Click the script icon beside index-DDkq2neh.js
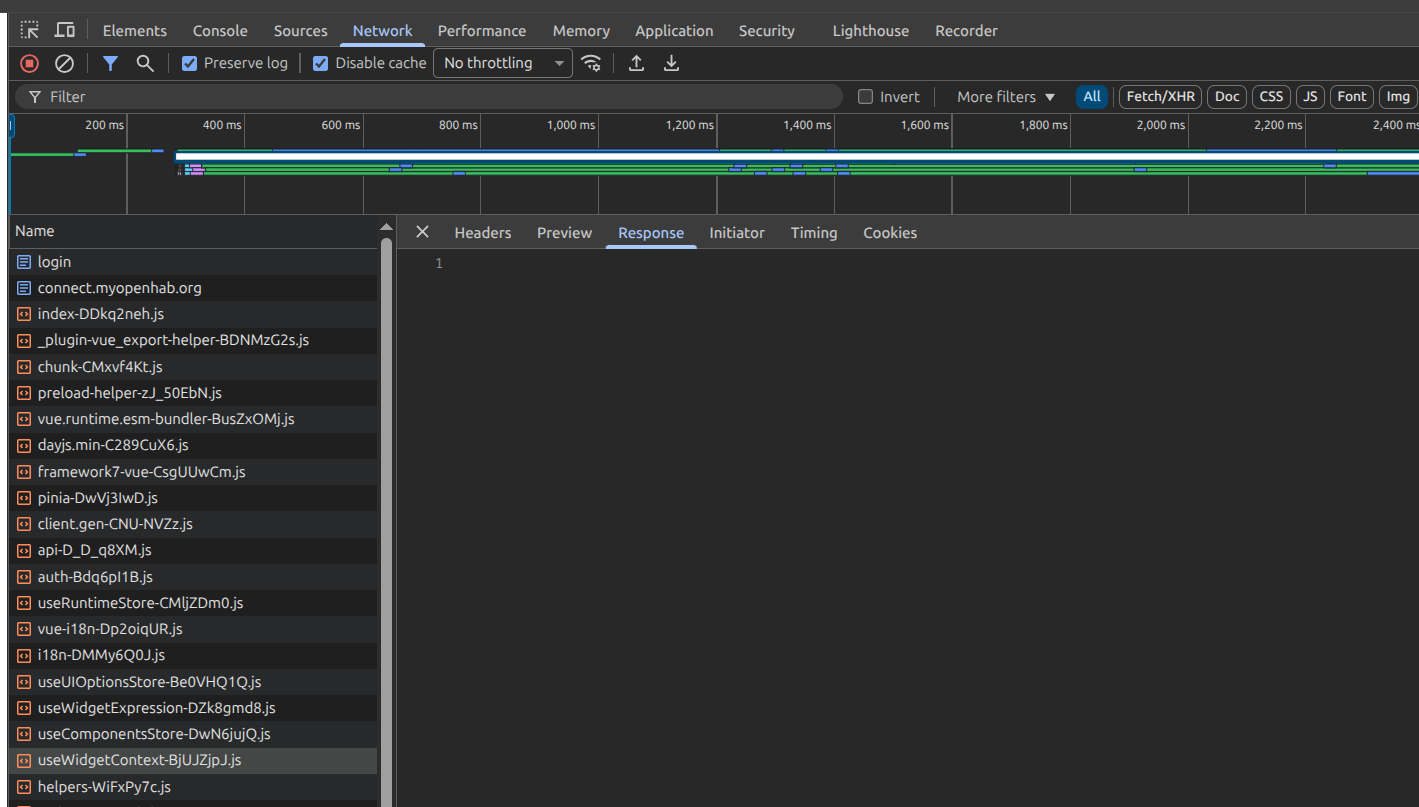 click(x=24, y=314)
